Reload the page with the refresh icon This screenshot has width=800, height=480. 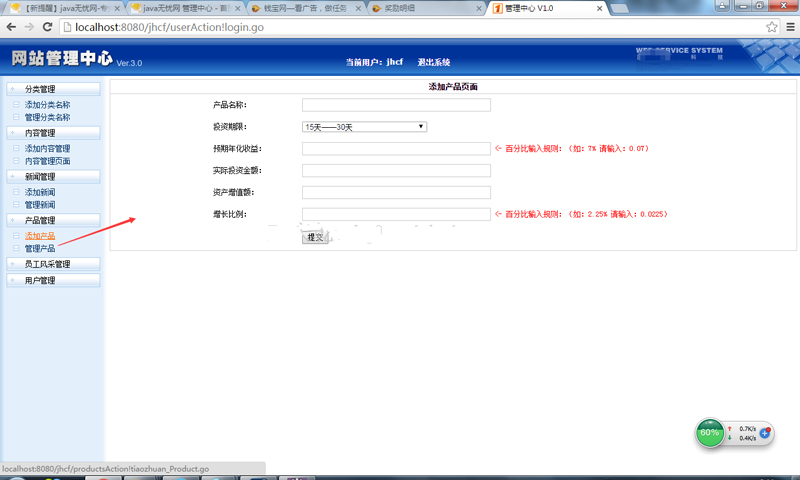point(47,27)
